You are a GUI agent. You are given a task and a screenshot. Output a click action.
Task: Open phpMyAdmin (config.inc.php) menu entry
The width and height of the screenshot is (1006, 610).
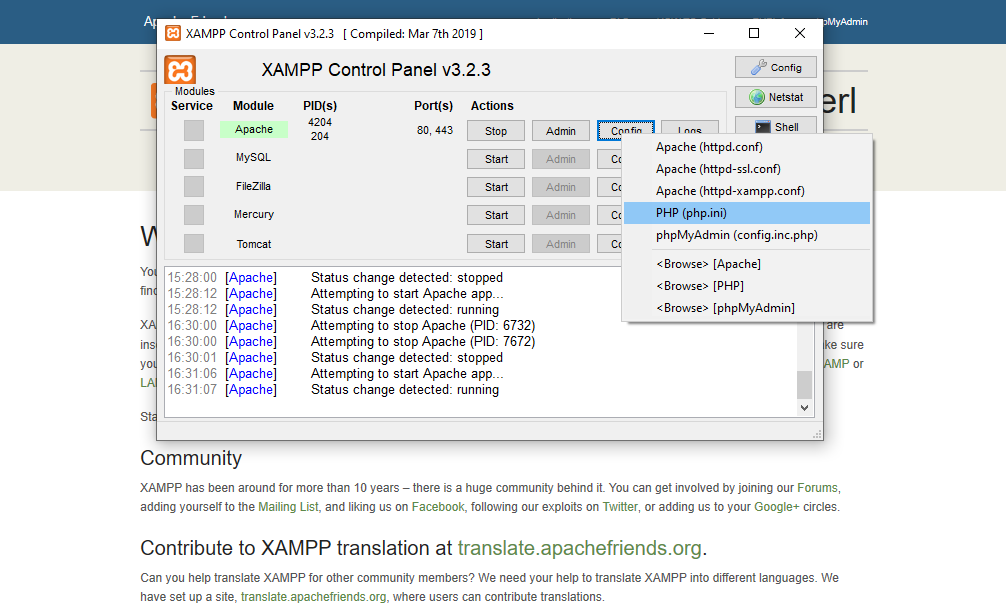tap(747, 235)
